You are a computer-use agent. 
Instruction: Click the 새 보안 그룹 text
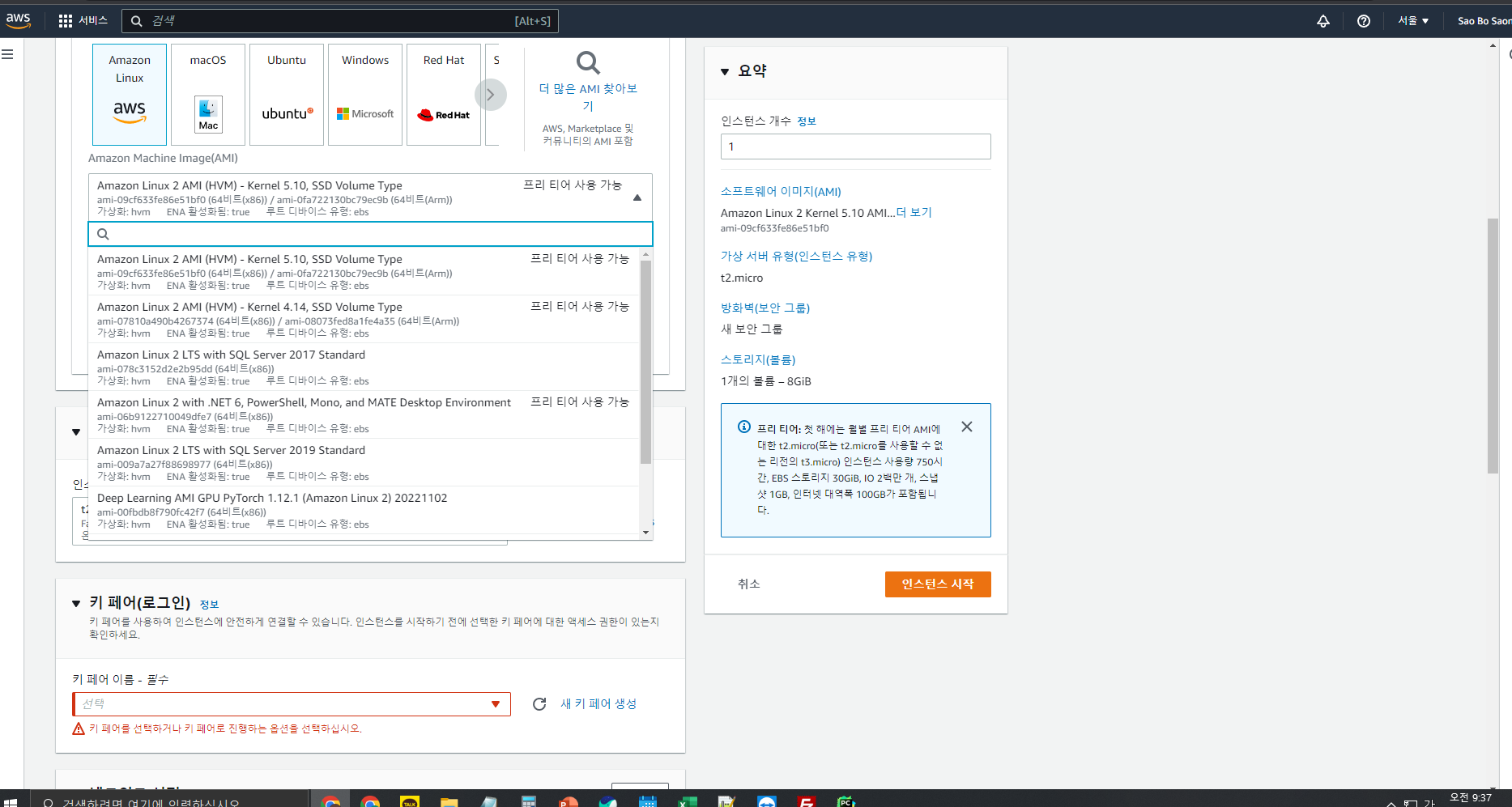pos(752,329)
